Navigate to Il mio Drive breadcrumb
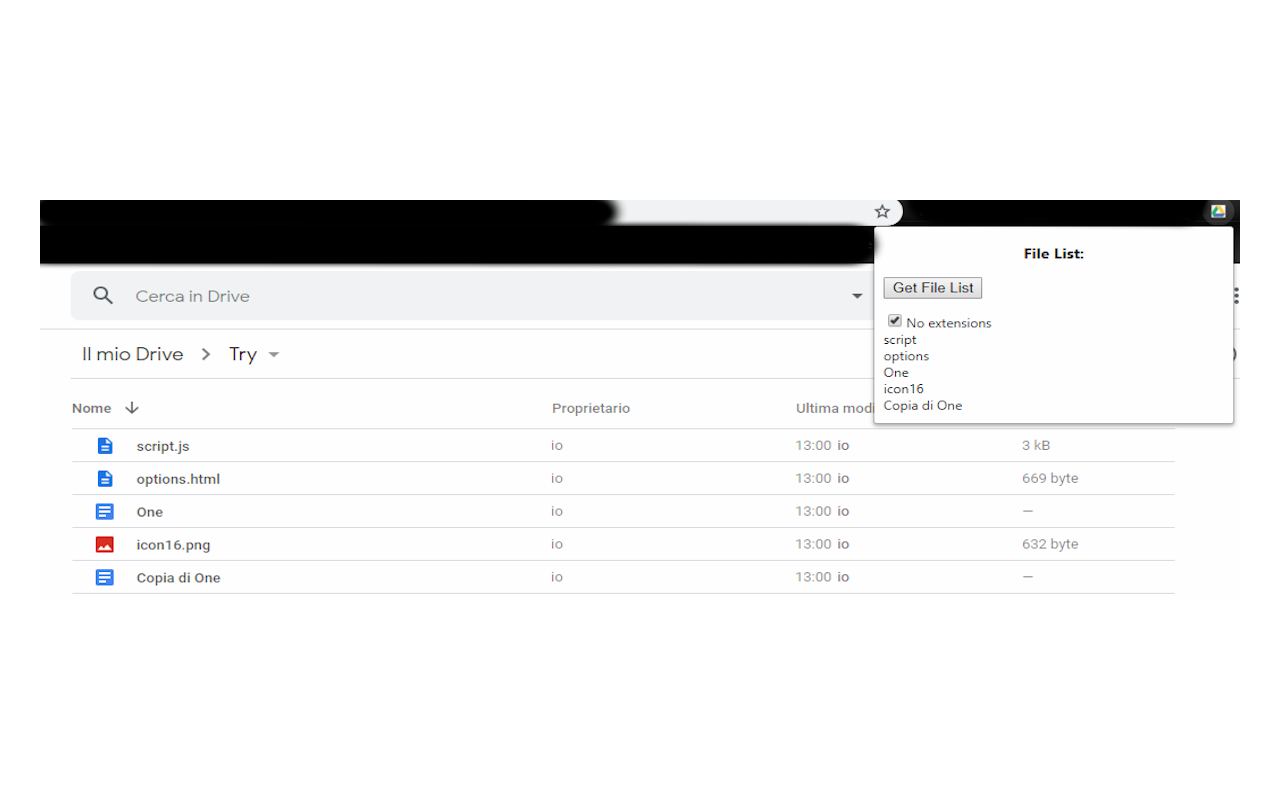Screen dimensions: 1280x800 point(132,354)
